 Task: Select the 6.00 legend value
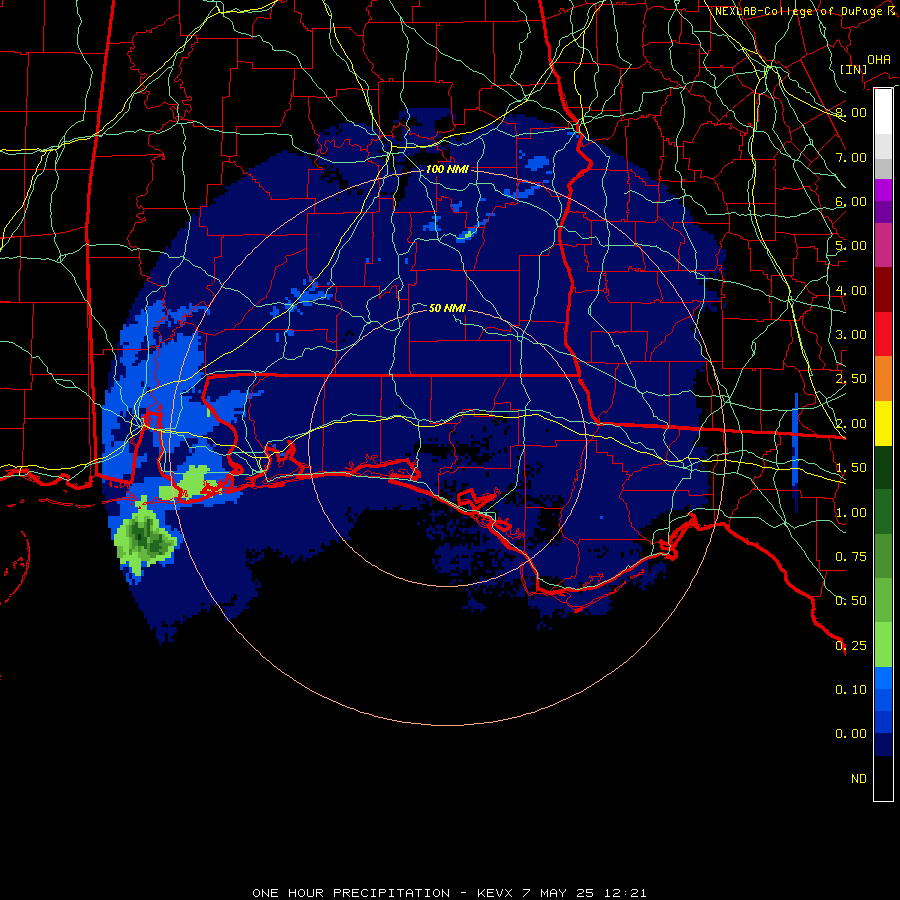(851, 201)
